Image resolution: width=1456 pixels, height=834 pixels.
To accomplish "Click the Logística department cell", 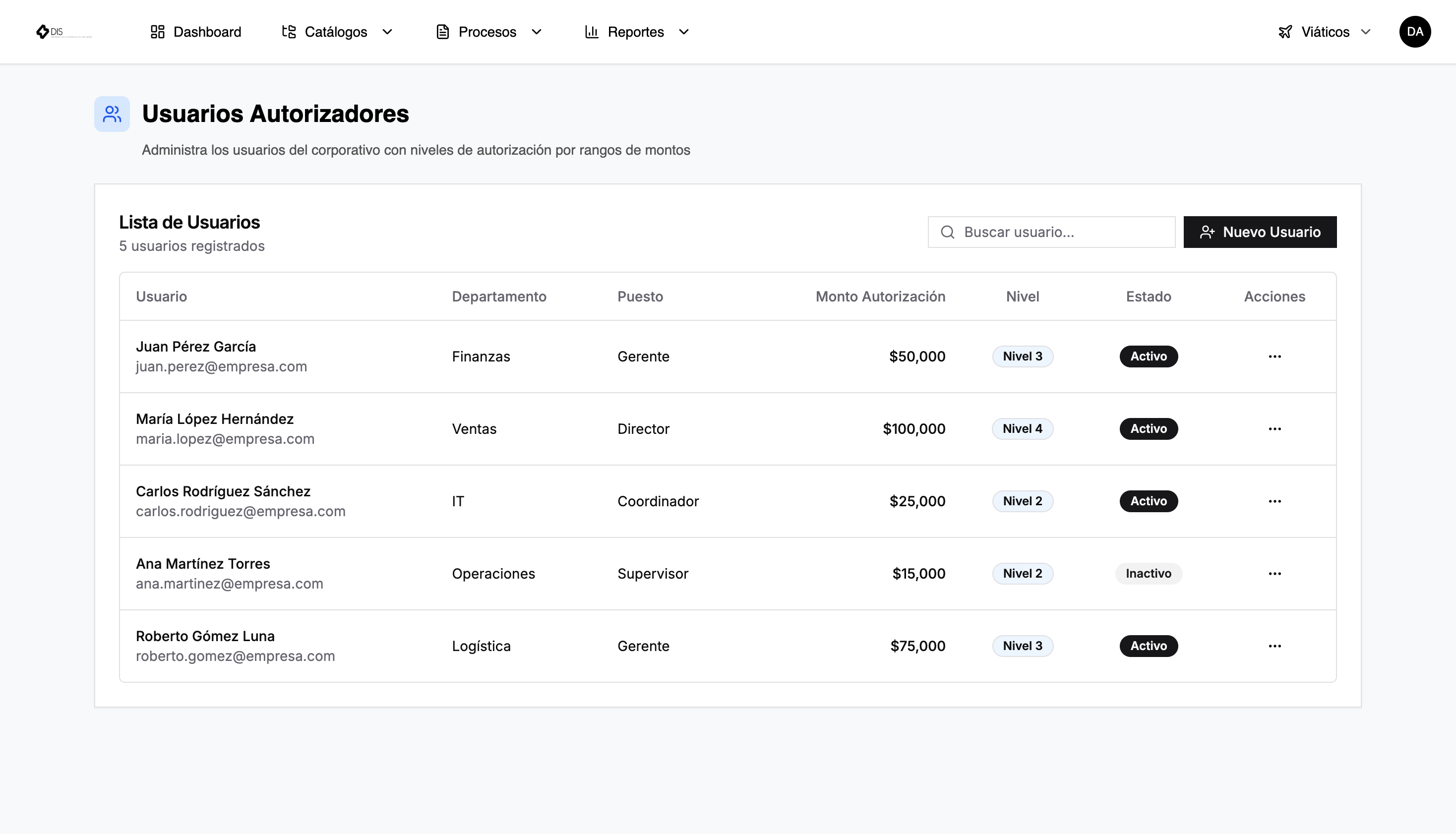I will point(481,646).
